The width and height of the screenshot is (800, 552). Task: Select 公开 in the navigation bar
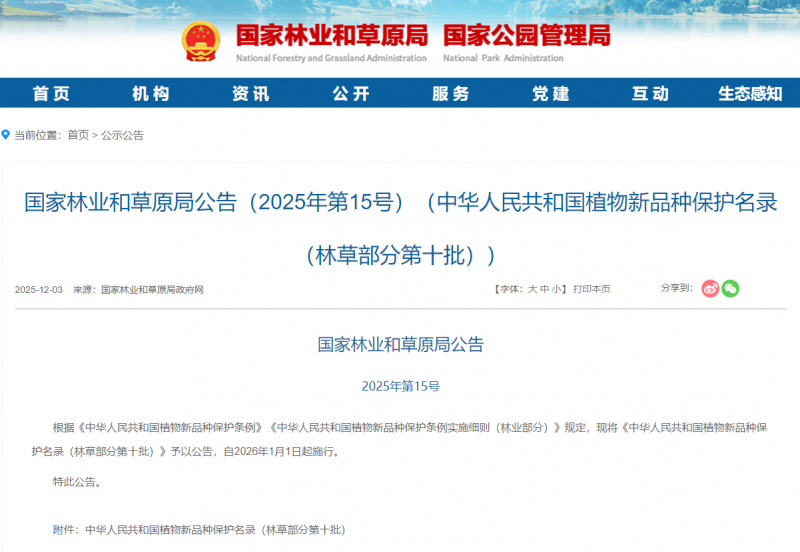point(351,94)
